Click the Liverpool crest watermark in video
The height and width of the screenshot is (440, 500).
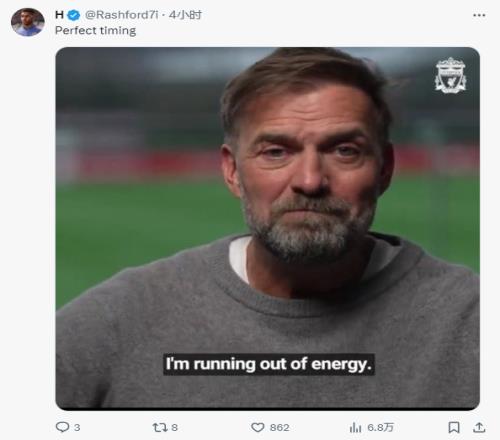coord(450,75)
